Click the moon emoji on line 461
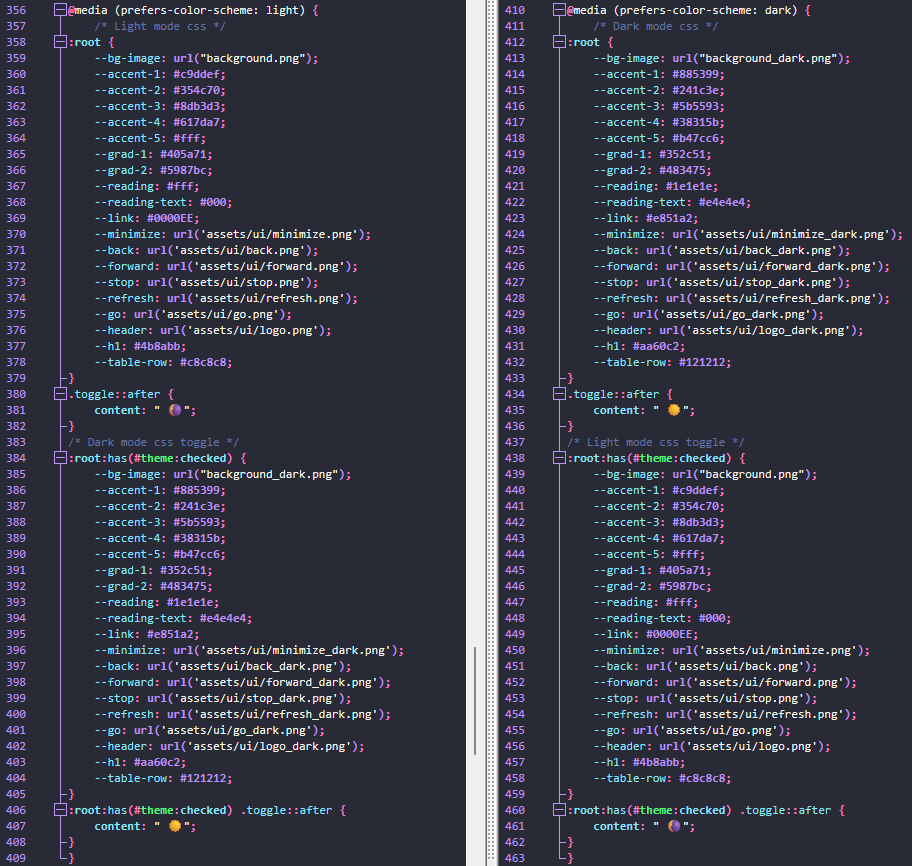912x866 pixels. [675, 826]
